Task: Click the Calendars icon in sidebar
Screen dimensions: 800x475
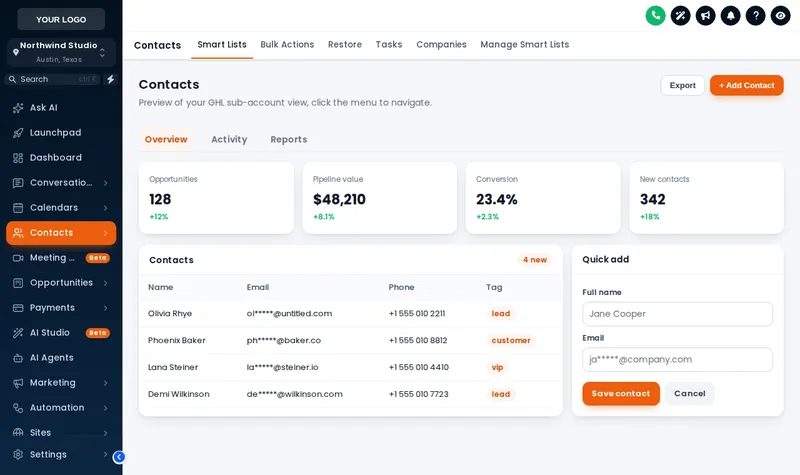Action: point(18,208)
